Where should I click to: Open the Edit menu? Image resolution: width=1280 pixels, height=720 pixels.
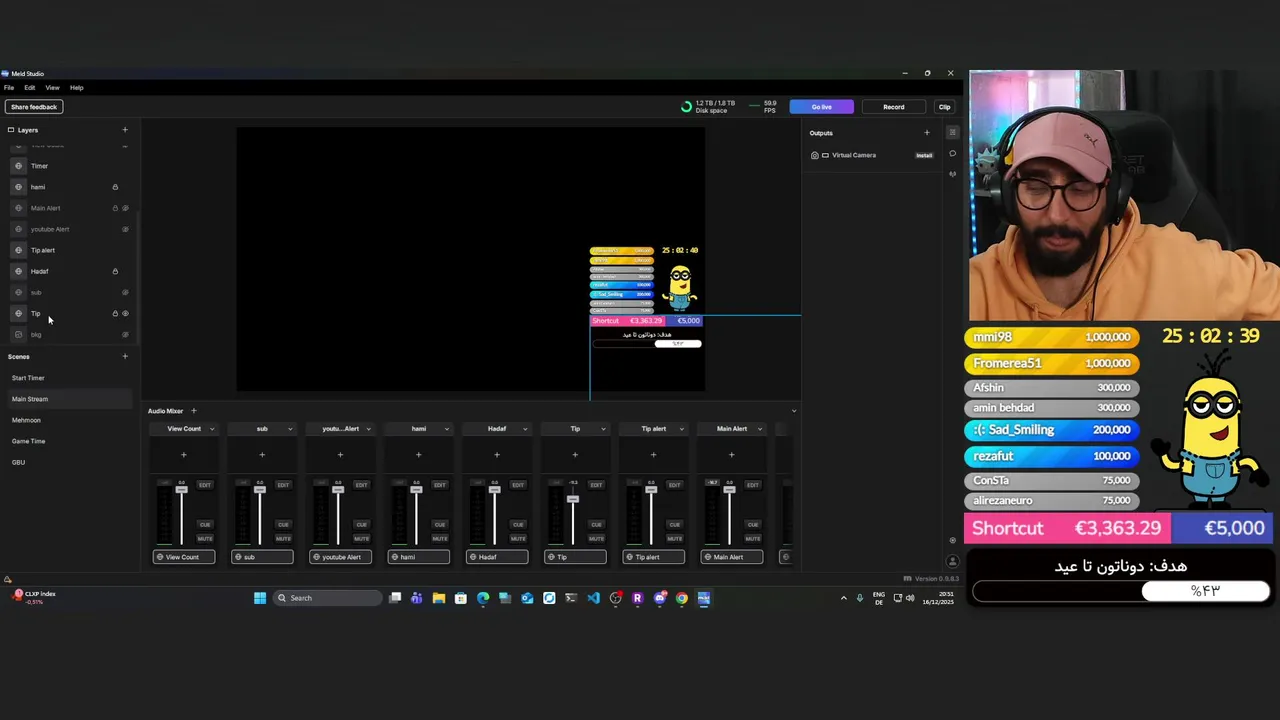30,88
